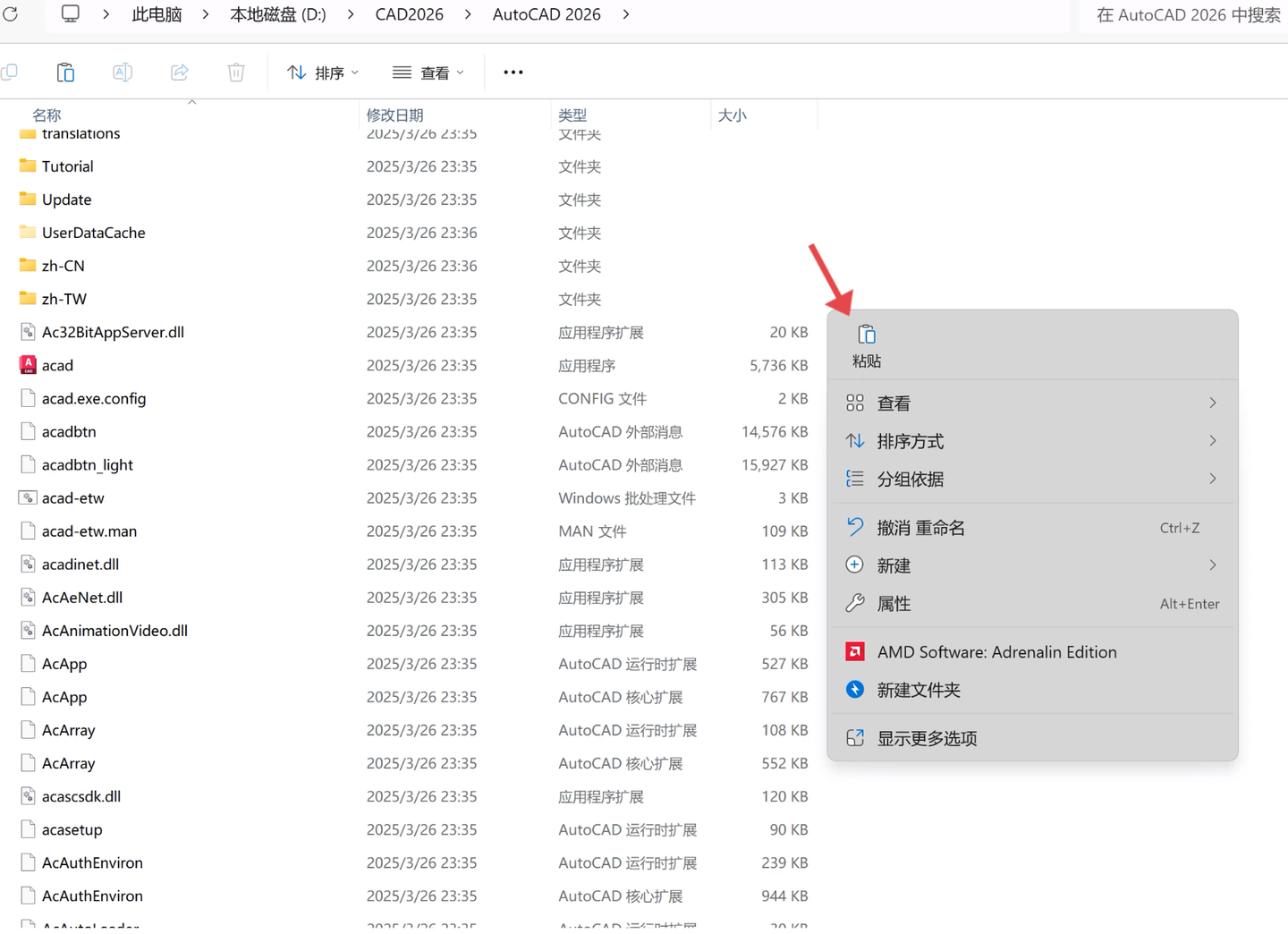The width and height of the screenshot is (1288, 934).
Task: Click the UserDataCache folder icon
Action: pos(28,232)
